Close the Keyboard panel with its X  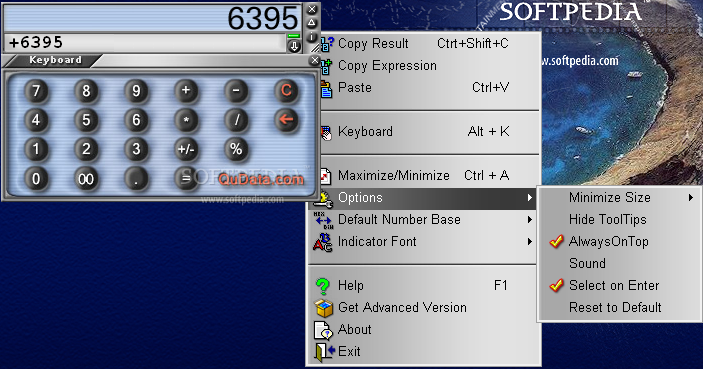pos(315,60)
